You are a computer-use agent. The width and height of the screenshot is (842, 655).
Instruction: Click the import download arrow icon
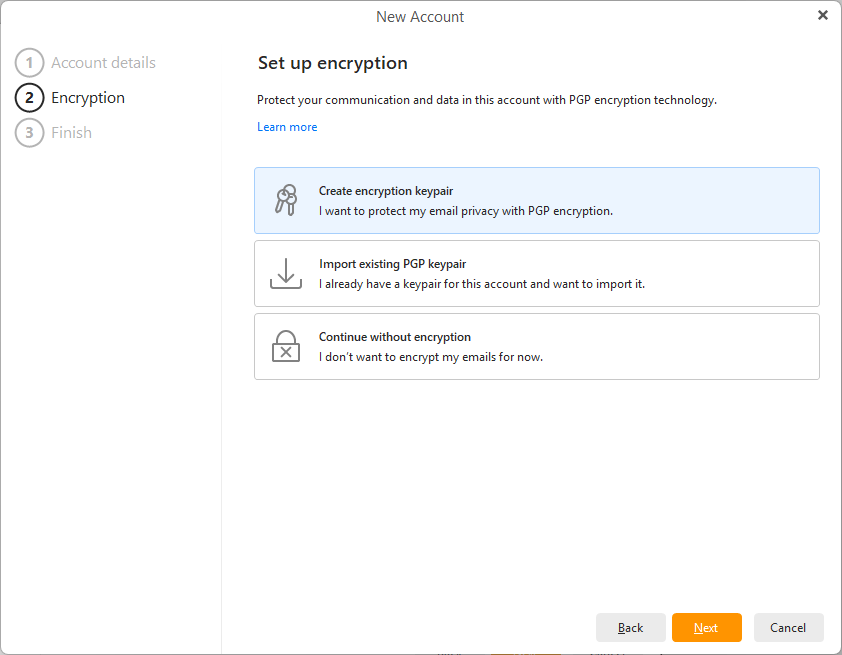286,273
